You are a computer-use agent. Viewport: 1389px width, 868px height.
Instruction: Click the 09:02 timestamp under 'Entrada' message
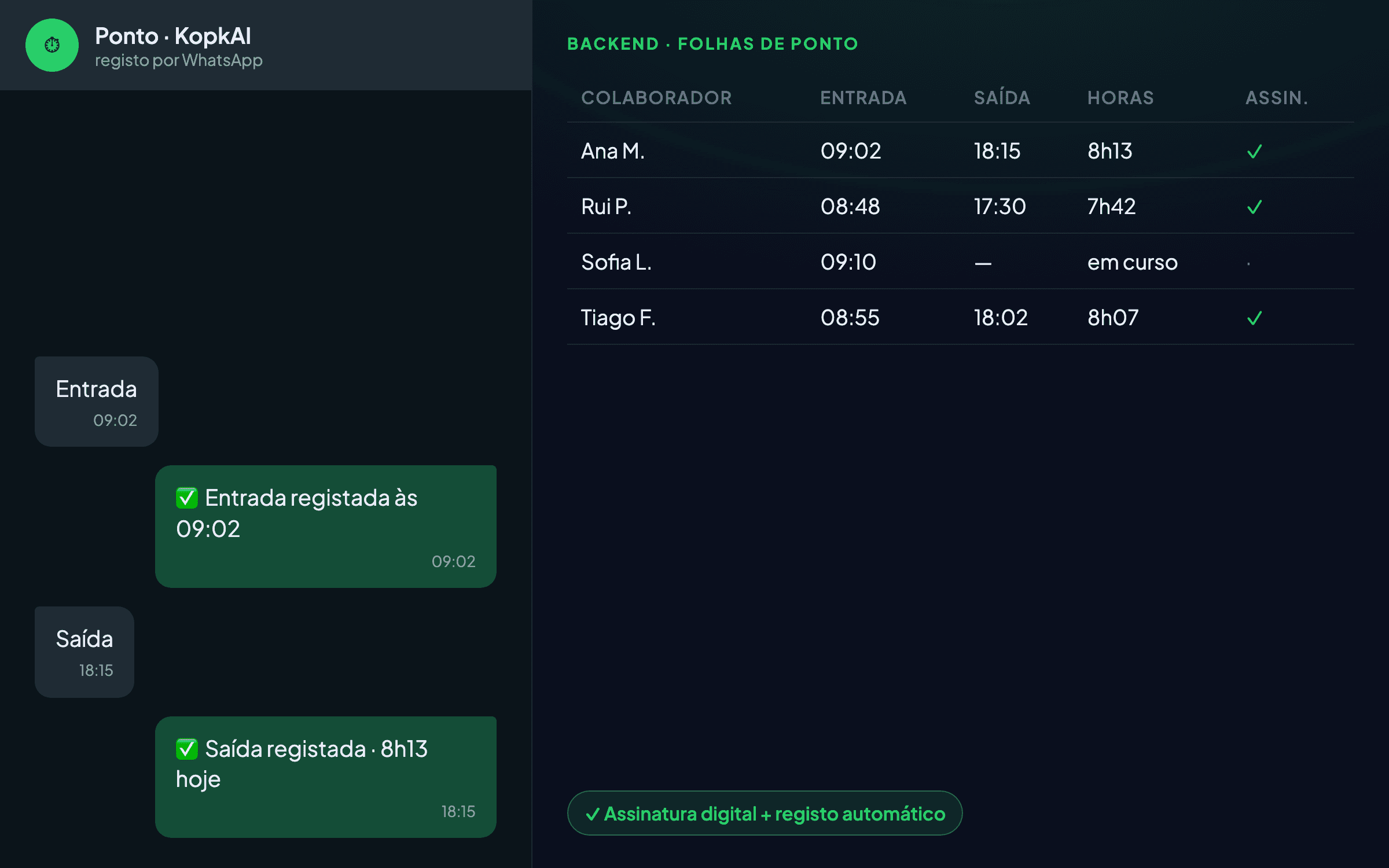[115, 420]
